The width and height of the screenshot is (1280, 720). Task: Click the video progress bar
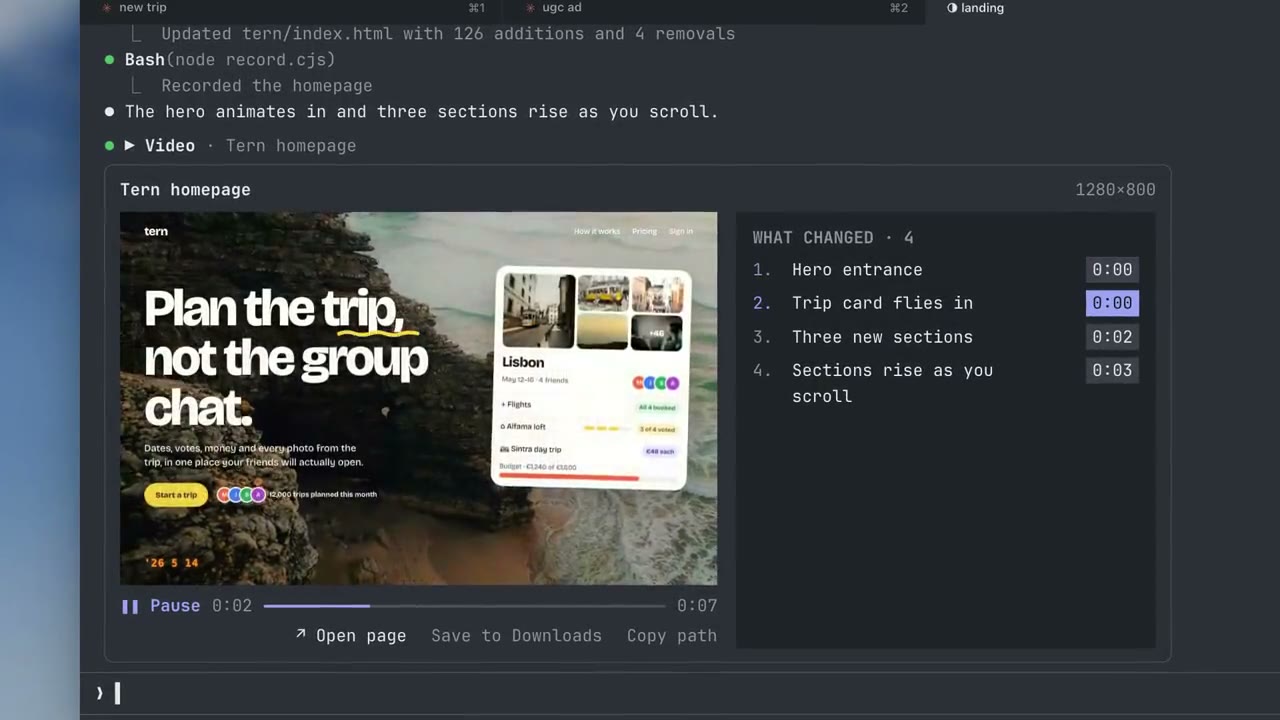464,606
